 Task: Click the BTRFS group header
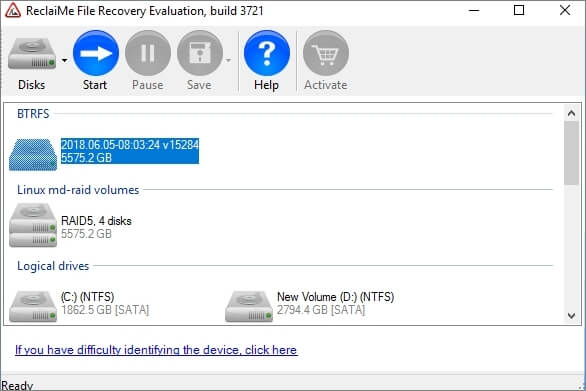point(33,114)
